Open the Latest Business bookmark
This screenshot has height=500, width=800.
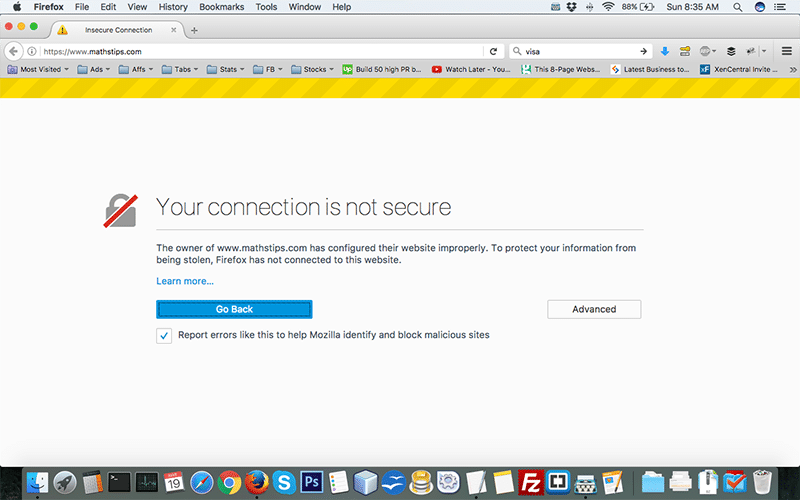point(650,69)
